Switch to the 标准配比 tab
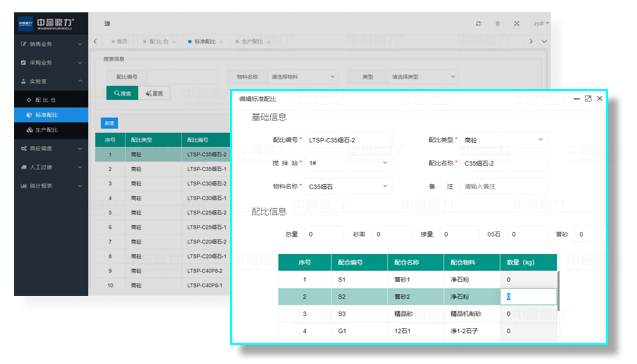This screenshot has width=637, height=364. coord(205,41)
